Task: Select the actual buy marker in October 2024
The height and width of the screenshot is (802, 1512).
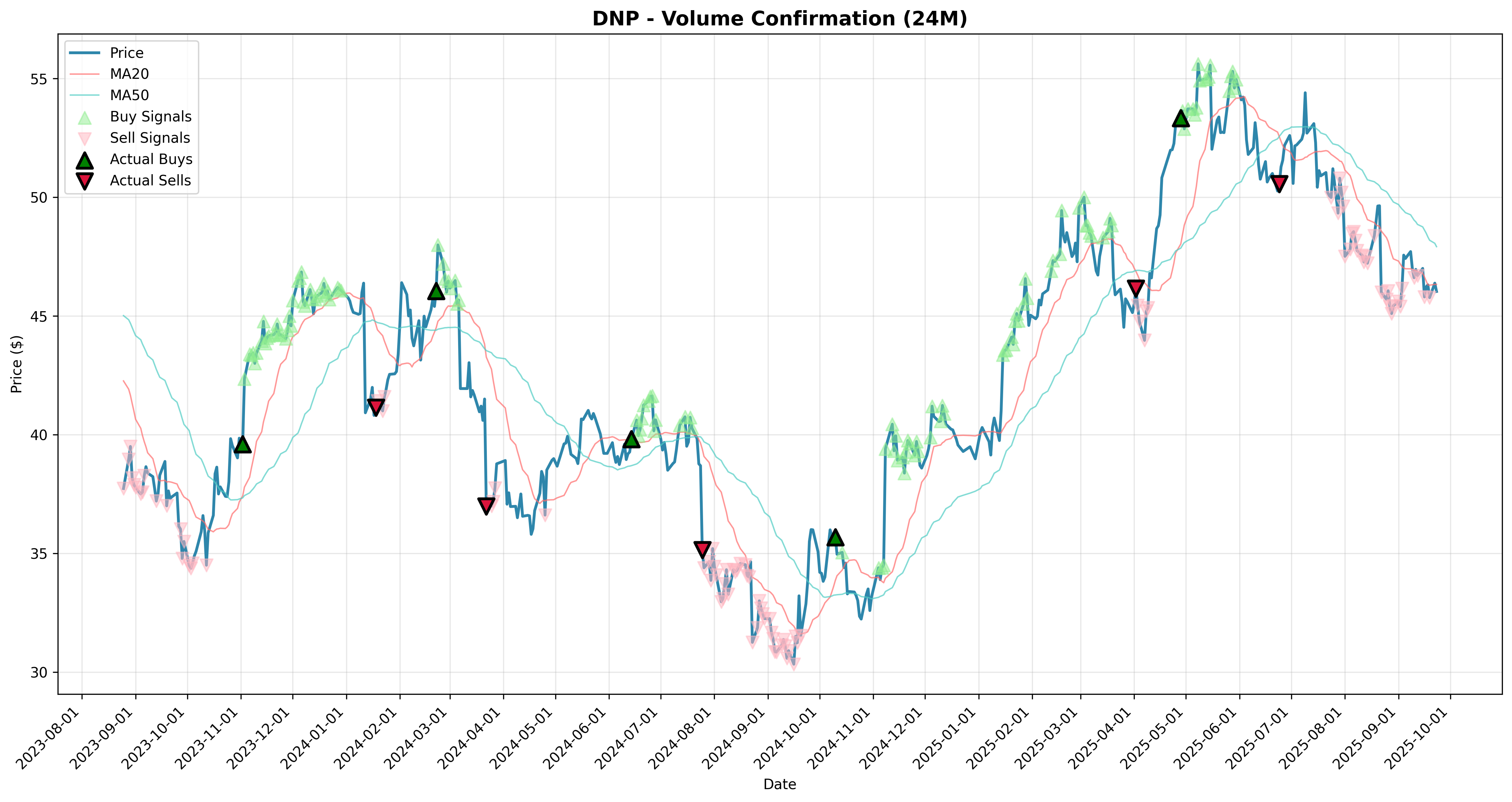Action: click(x=835, y=537)
